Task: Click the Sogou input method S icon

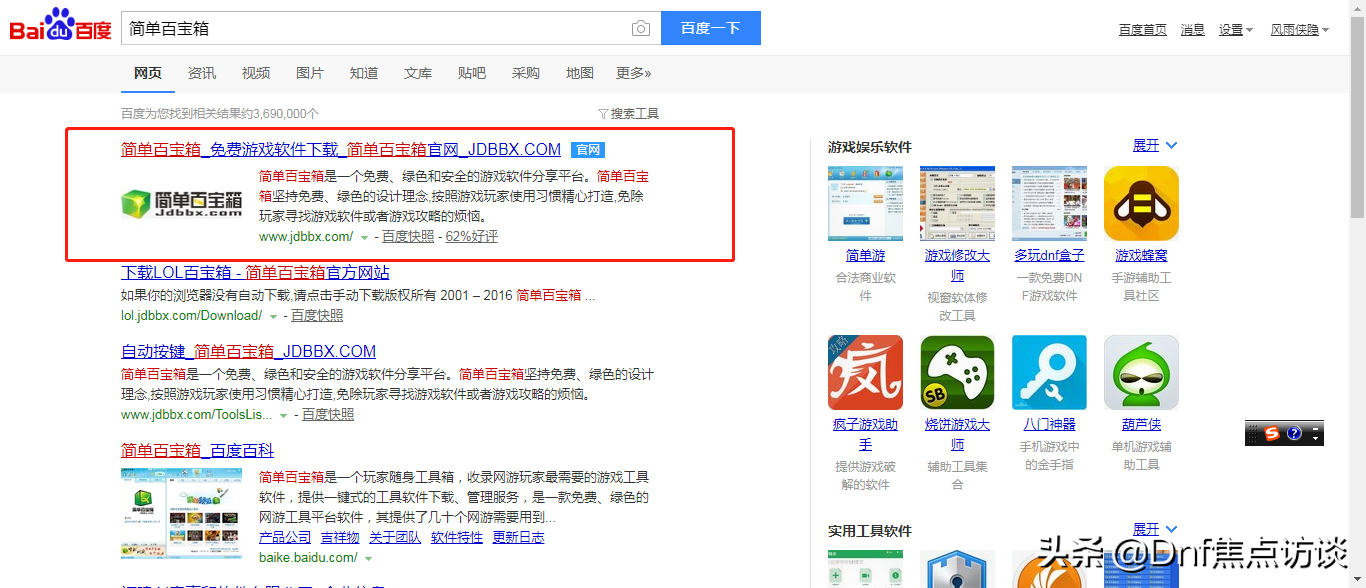Action: (1272, 434)
